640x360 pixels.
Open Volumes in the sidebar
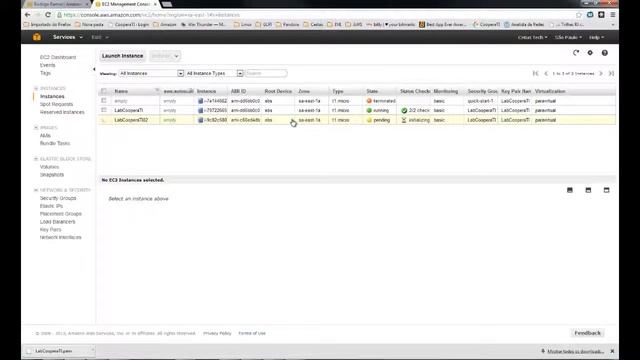click(x=49, y=167)
